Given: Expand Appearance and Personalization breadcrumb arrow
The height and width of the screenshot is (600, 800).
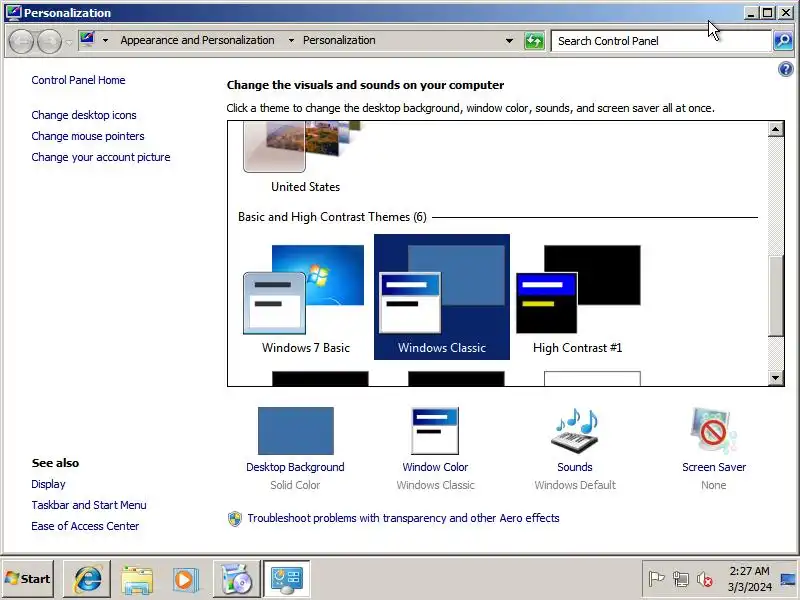Looking at the screenshot, I should click(291, 40).
